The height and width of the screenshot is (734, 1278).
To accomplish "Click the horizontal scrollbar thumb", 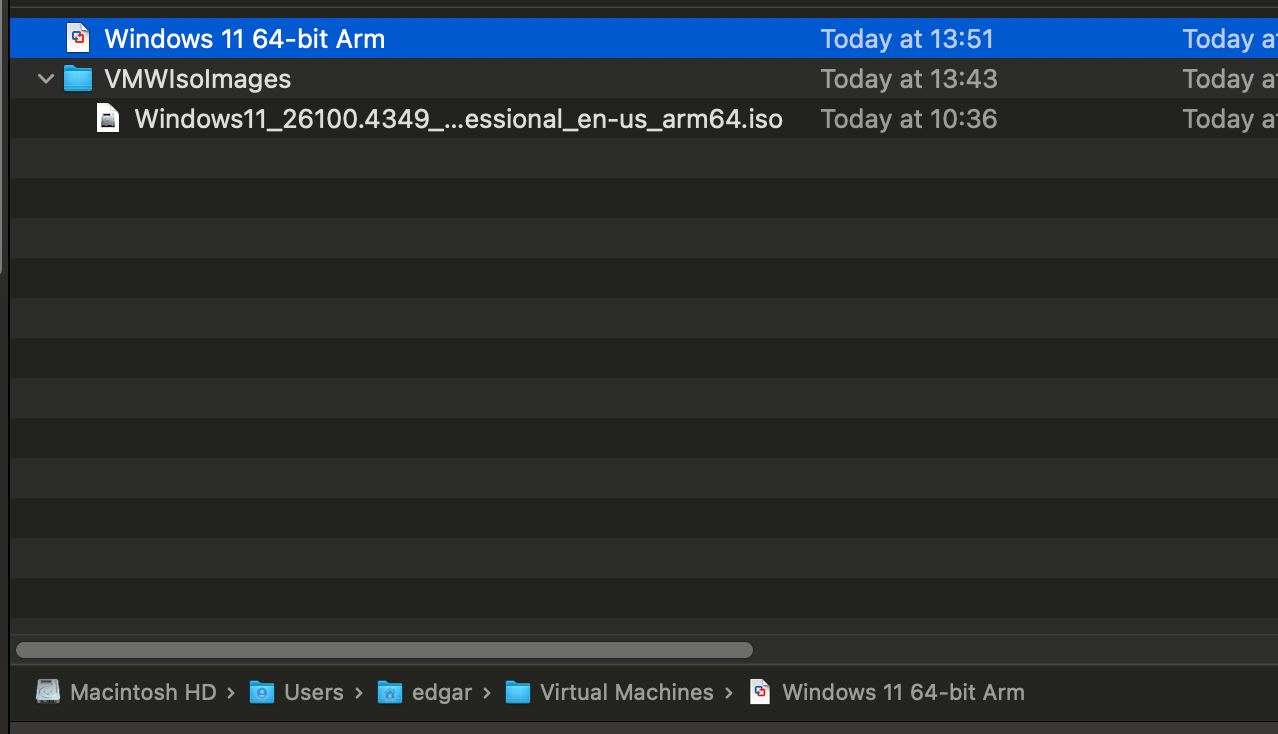I will coord(384,650).
